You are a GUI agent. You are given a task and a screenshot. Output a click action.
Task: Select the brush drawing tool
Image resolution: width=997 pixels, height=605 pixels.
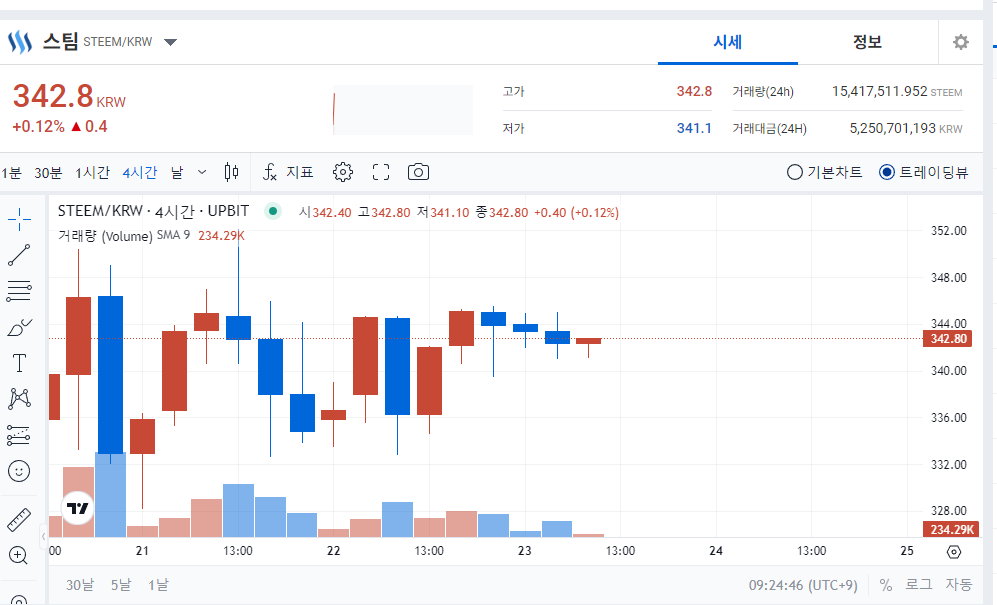(x=19, y=328)
